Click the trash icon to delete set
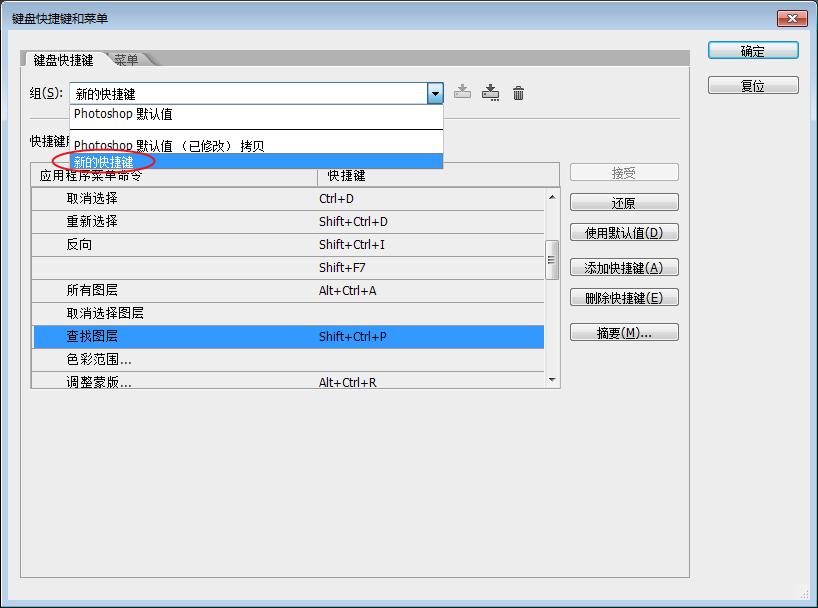The image size is (818, 608). click(x=518, y=93)
